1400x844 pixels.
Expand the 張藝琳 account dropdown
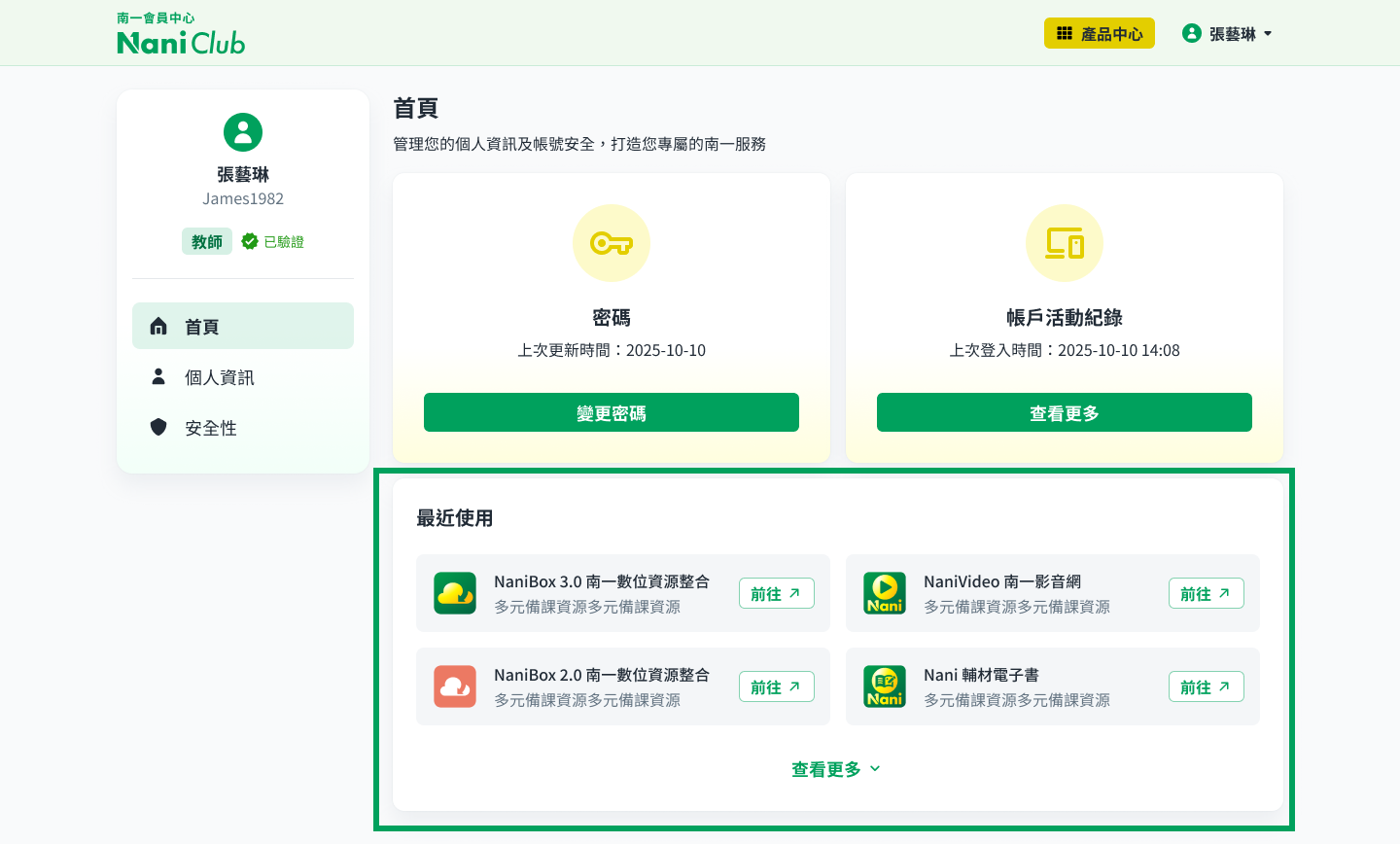1227,33
